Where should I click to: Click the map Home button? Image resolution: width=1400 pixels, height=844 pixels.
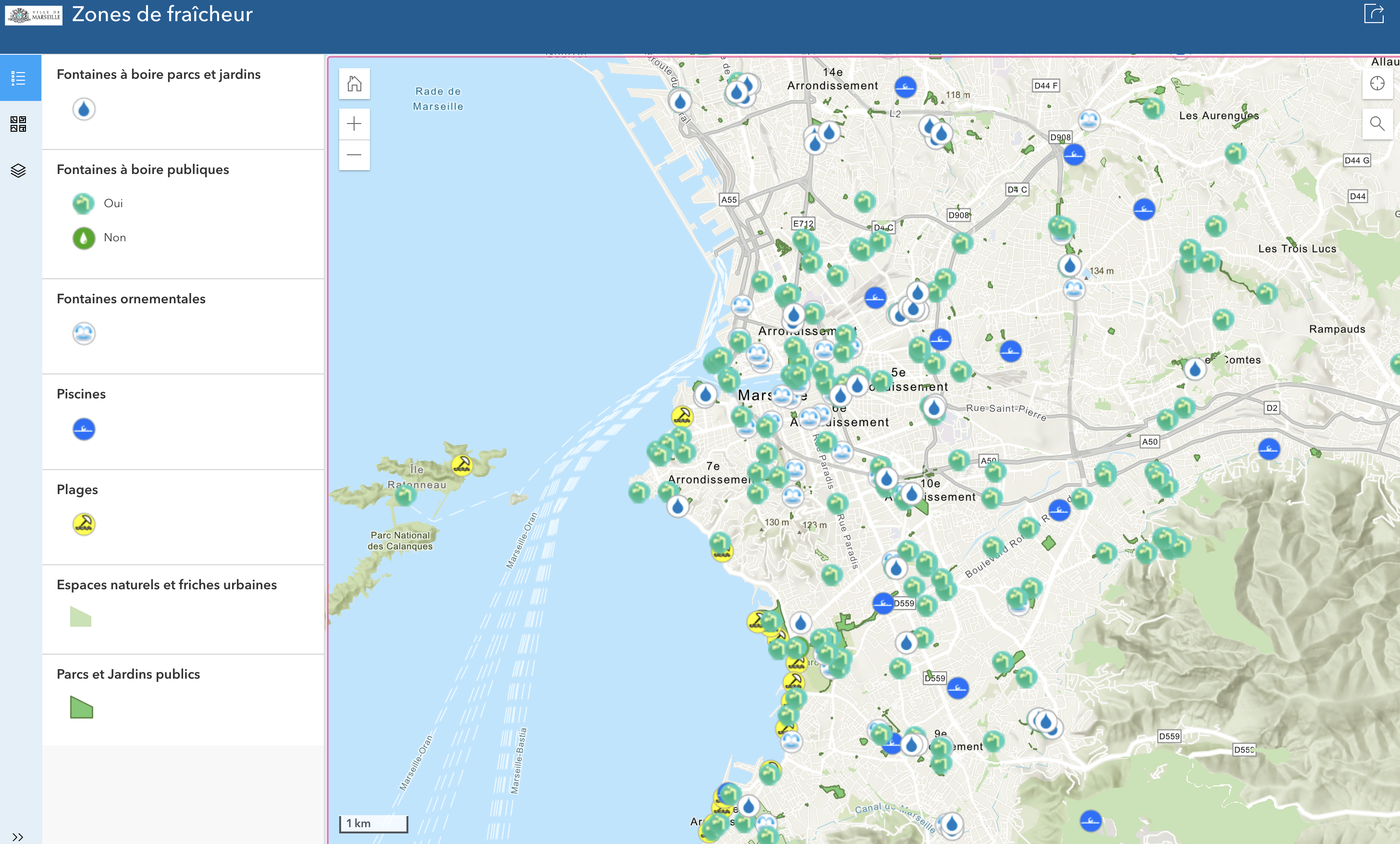(x=354, y=84)
